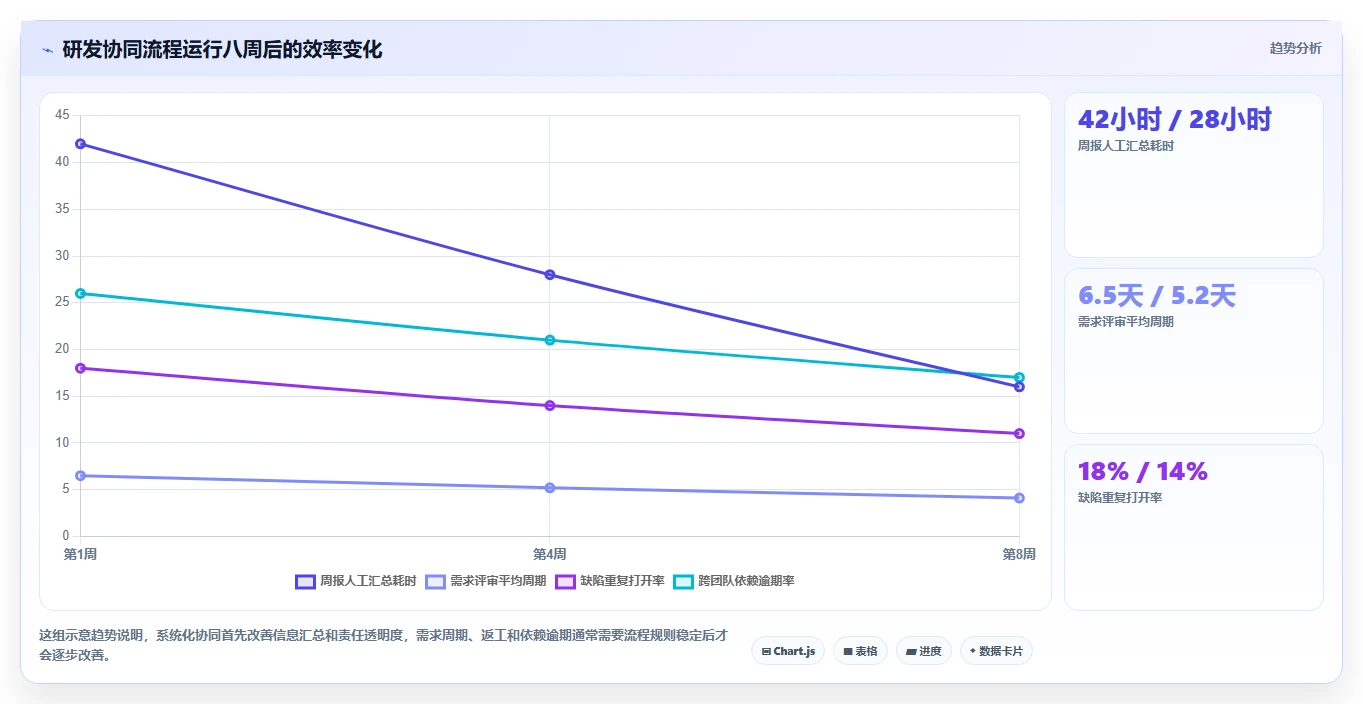Click the y-axis label 45

62,116
